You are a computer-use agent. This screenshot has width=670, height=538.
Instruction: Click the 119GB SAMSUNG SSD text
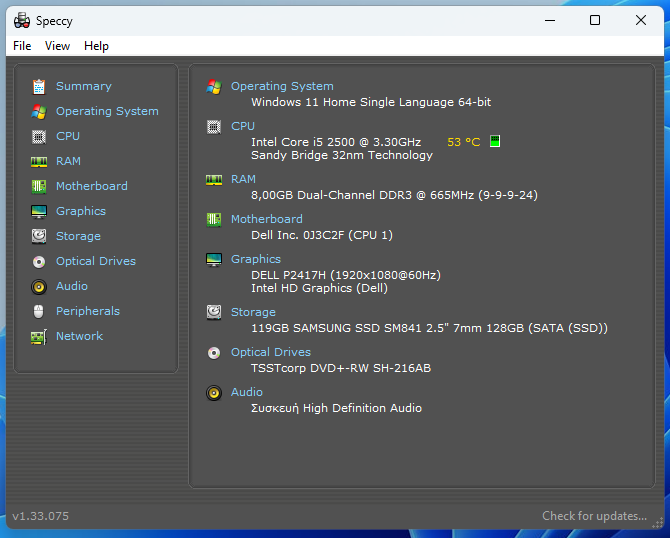(x=429, y=328)
